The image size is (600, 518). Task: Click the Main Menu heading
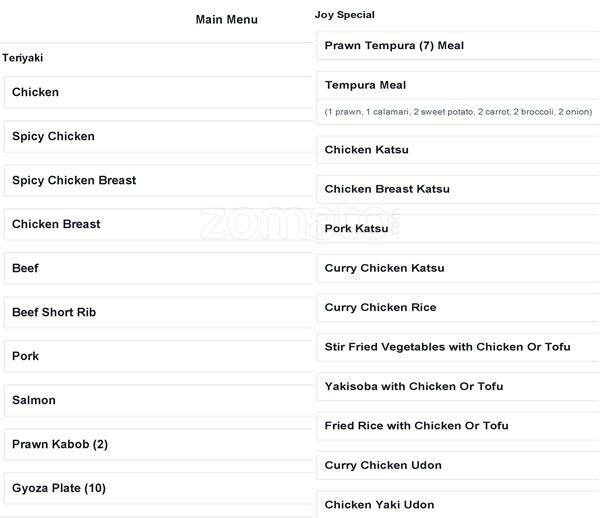[x=226, y=20]
